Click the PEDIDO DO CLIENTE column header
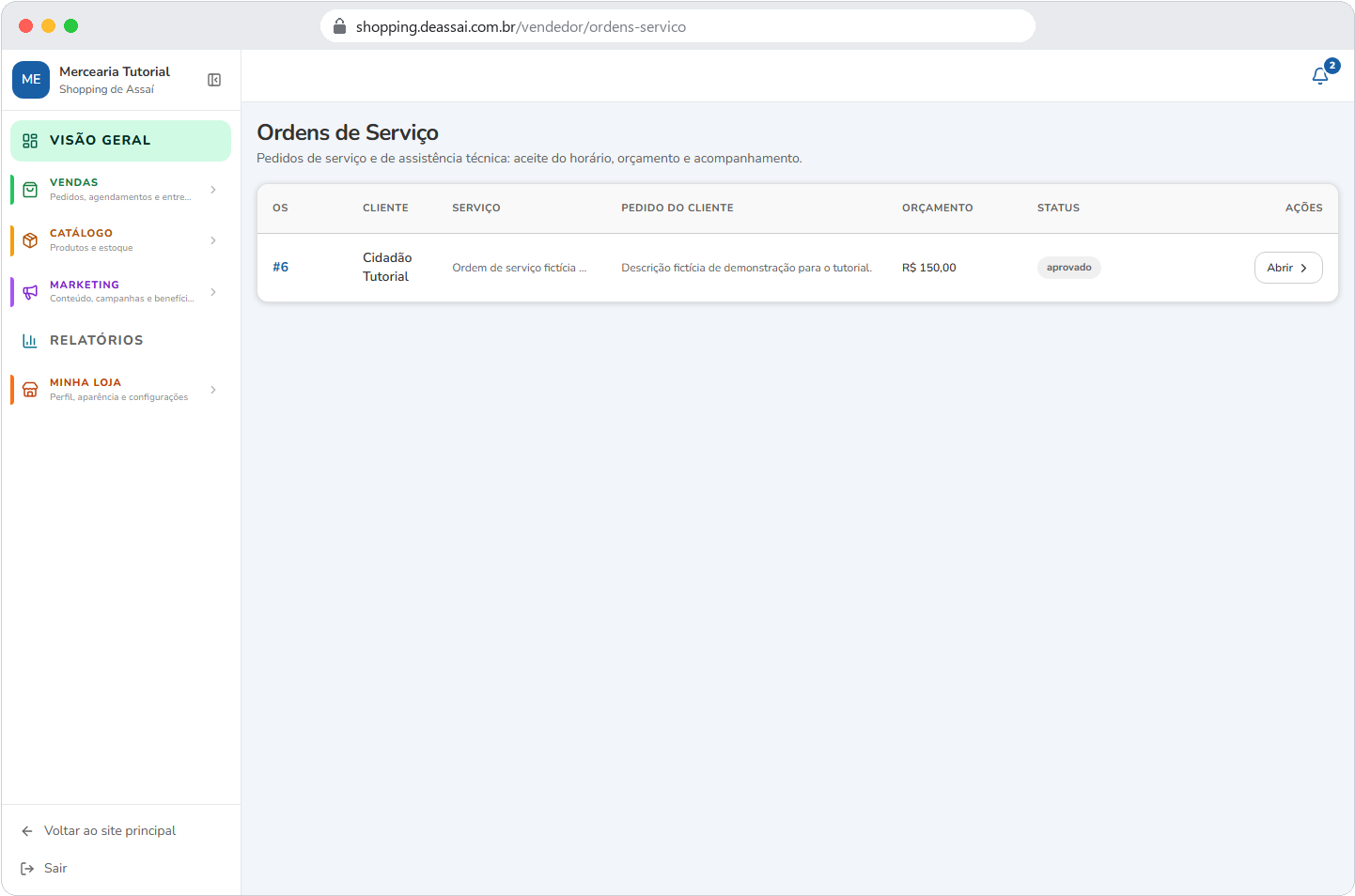Screen dimensions: 1355x896 tap(677, 208)
